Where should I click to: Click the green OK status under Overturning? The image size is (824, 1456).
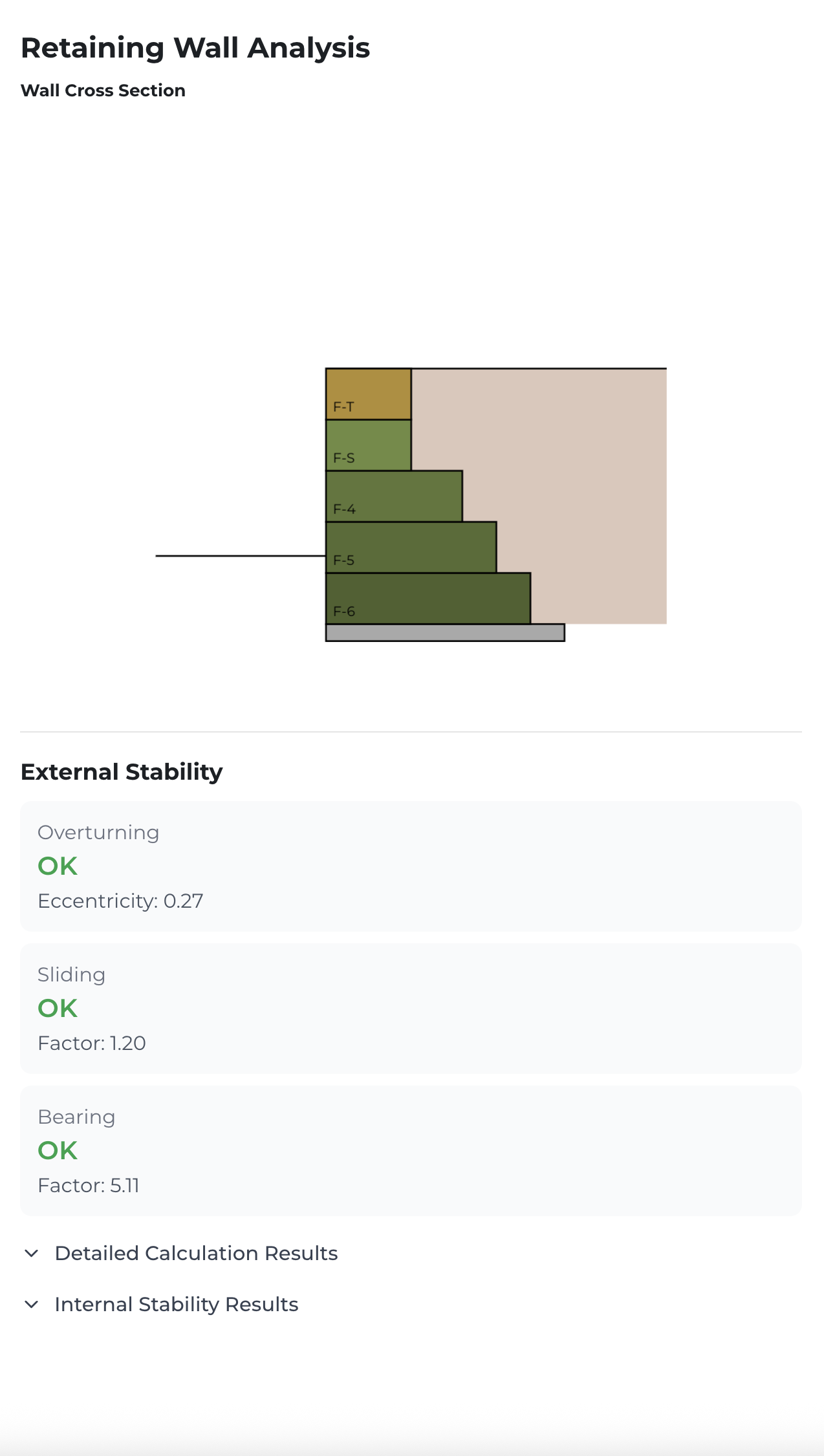click(x=58, y=866)
